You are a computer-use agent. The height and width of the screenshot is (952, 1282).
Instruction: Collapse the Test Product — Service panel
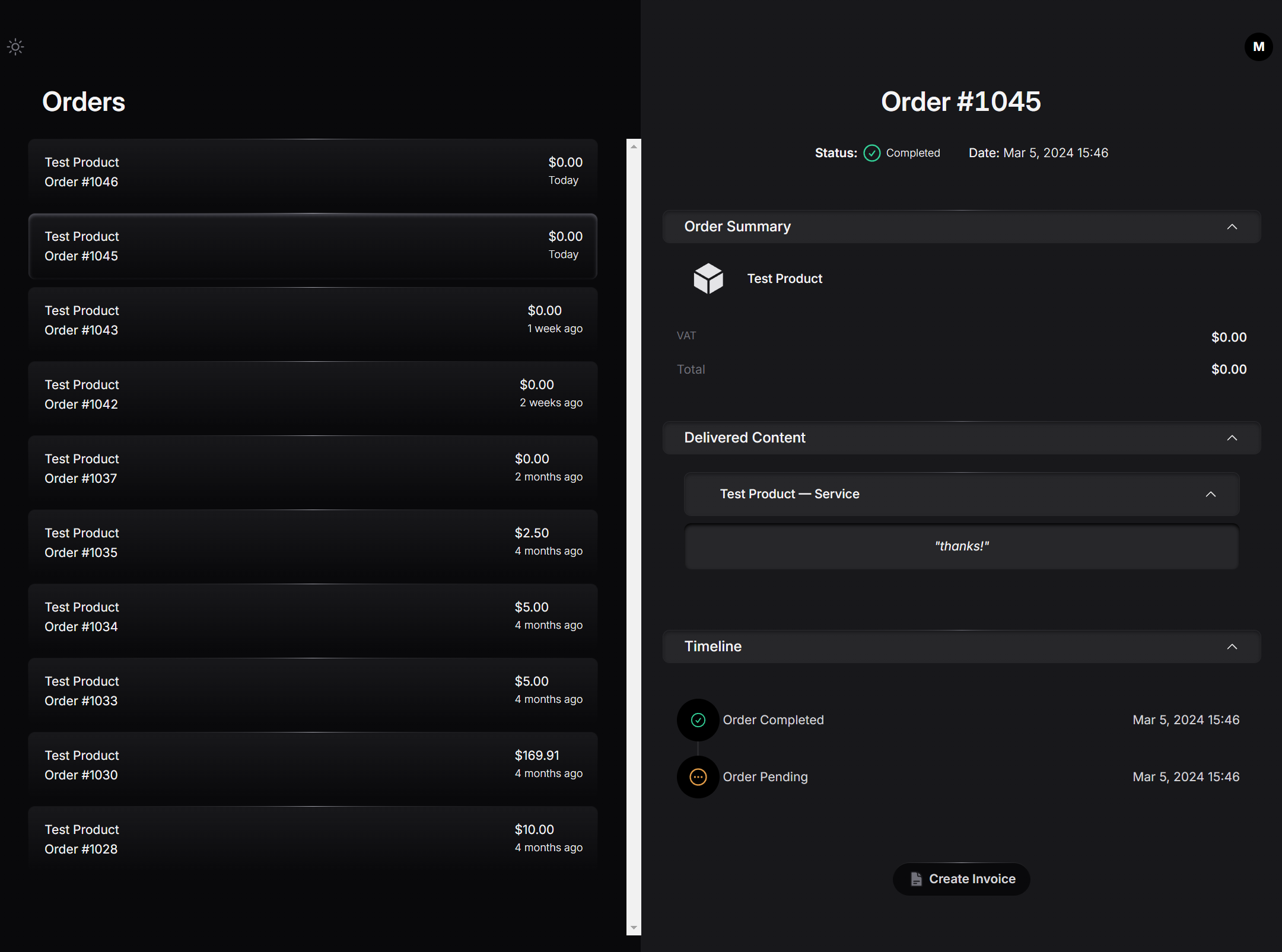1210,494
